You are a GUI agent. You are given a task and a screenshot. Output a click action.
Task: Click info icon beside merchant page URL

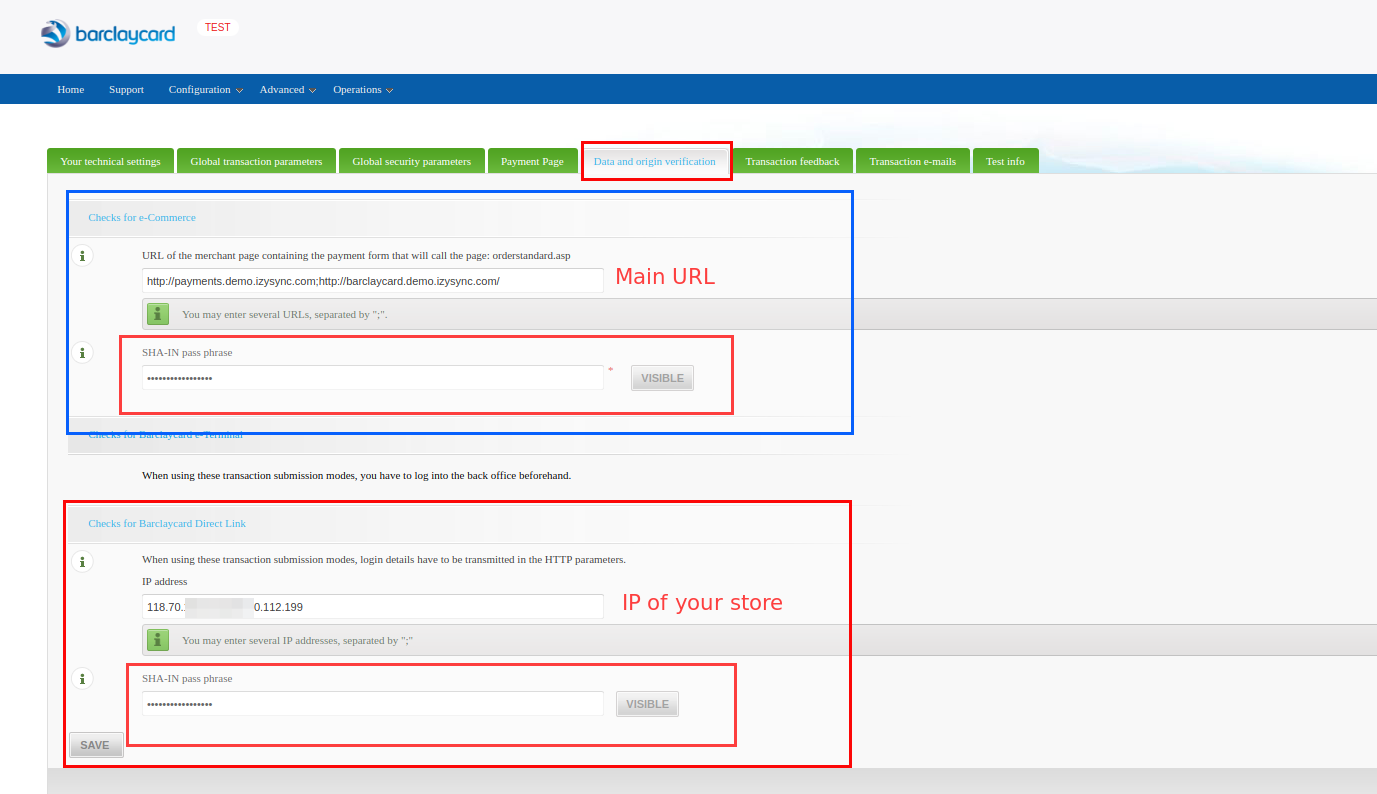[x=82, y=256]
